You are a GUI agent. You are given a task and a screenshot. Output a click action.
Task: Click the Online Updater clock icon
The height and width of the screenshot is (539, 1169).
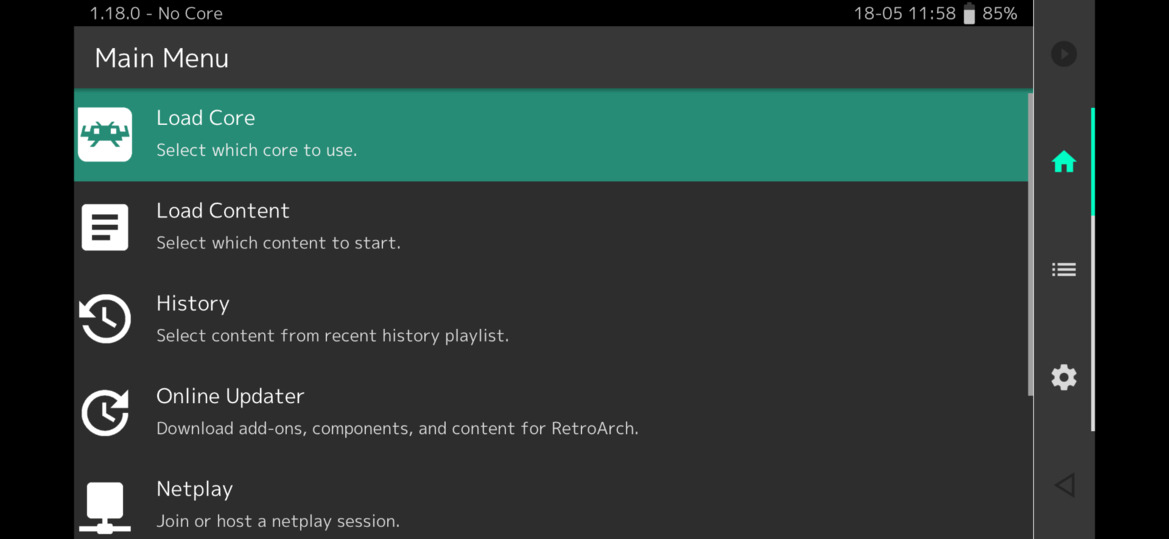pos(105,412)
